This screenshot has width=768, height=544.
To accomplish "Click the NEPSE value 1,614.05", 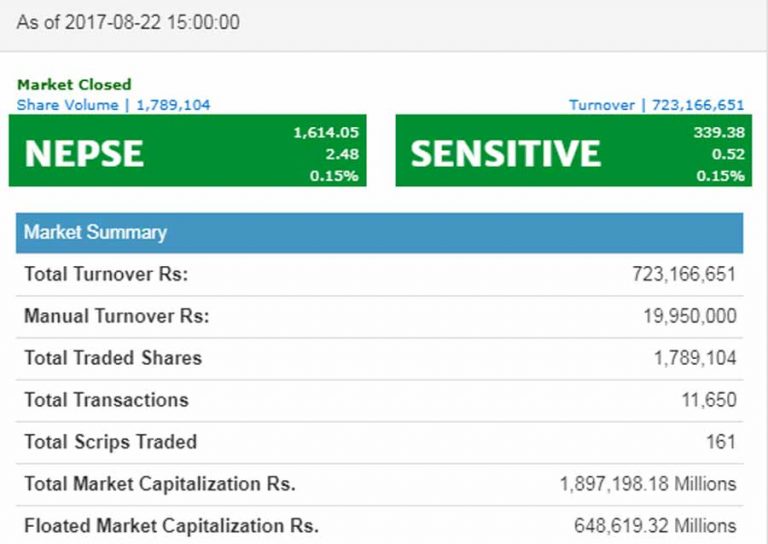I will 326,133.
